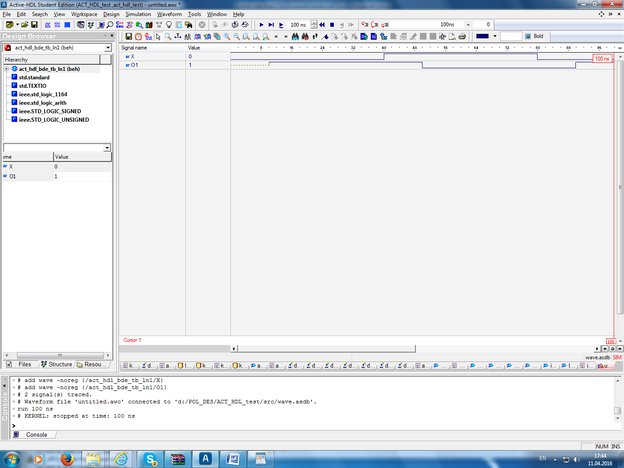
Task: Click the first binoculars find icon
Action: coord(295,37)
